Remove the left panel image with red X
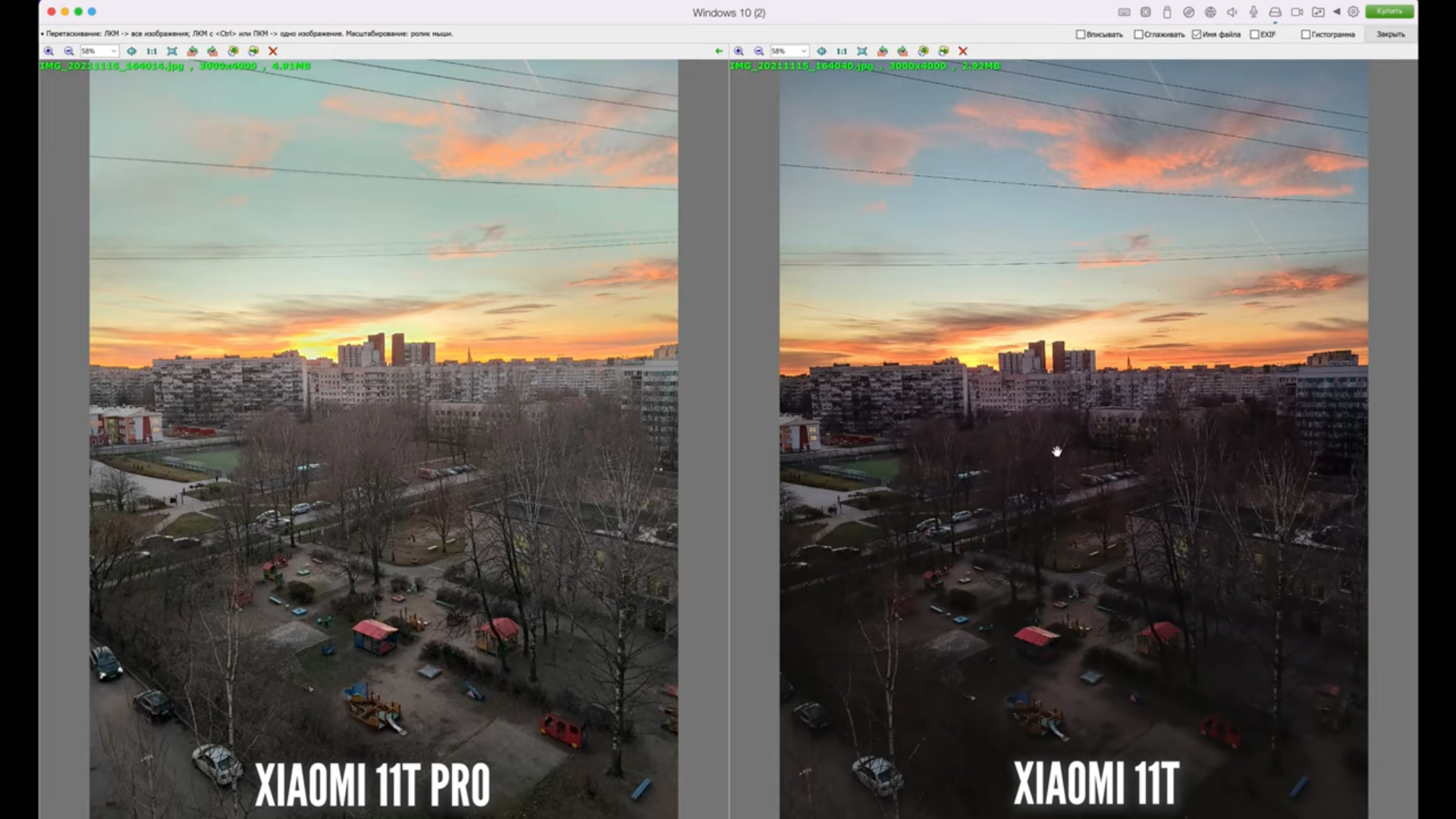The width and height of the screenshot is (1456, 819). pos(273,51)
